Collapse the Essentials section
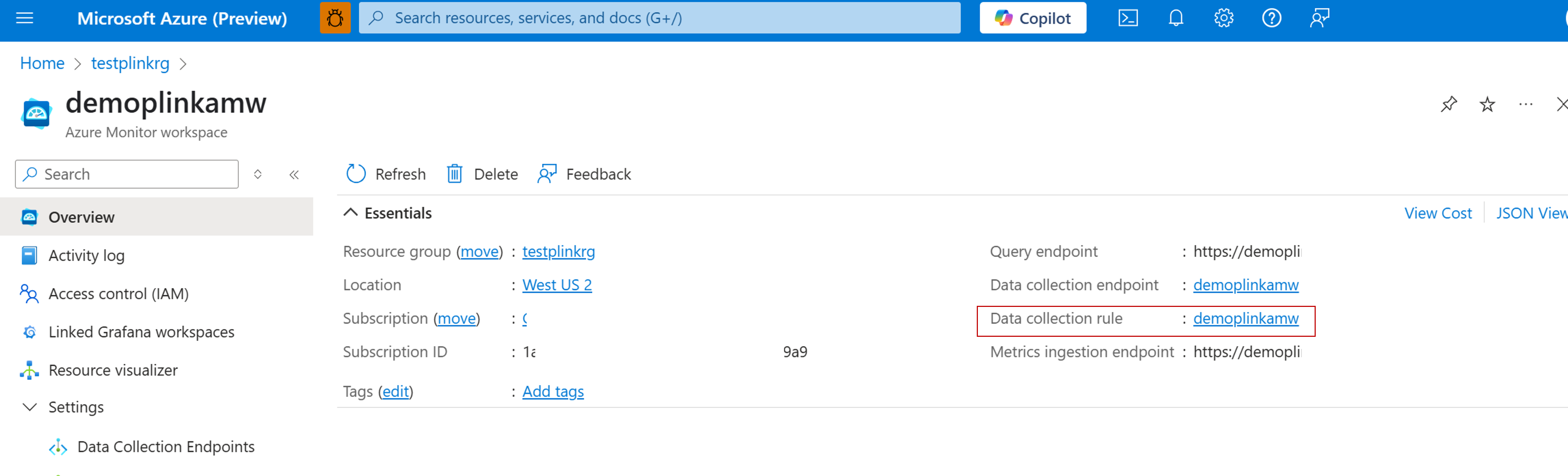 click(x=351, y=213)
